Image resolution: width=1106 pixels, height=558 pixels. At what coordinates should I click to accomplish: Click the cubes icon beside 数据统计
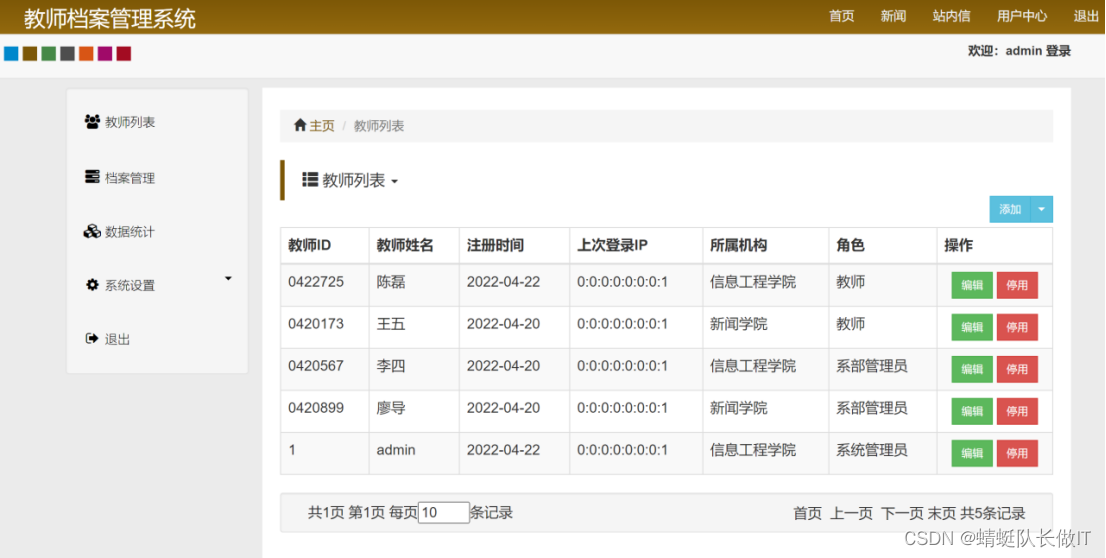pos(92,231)
